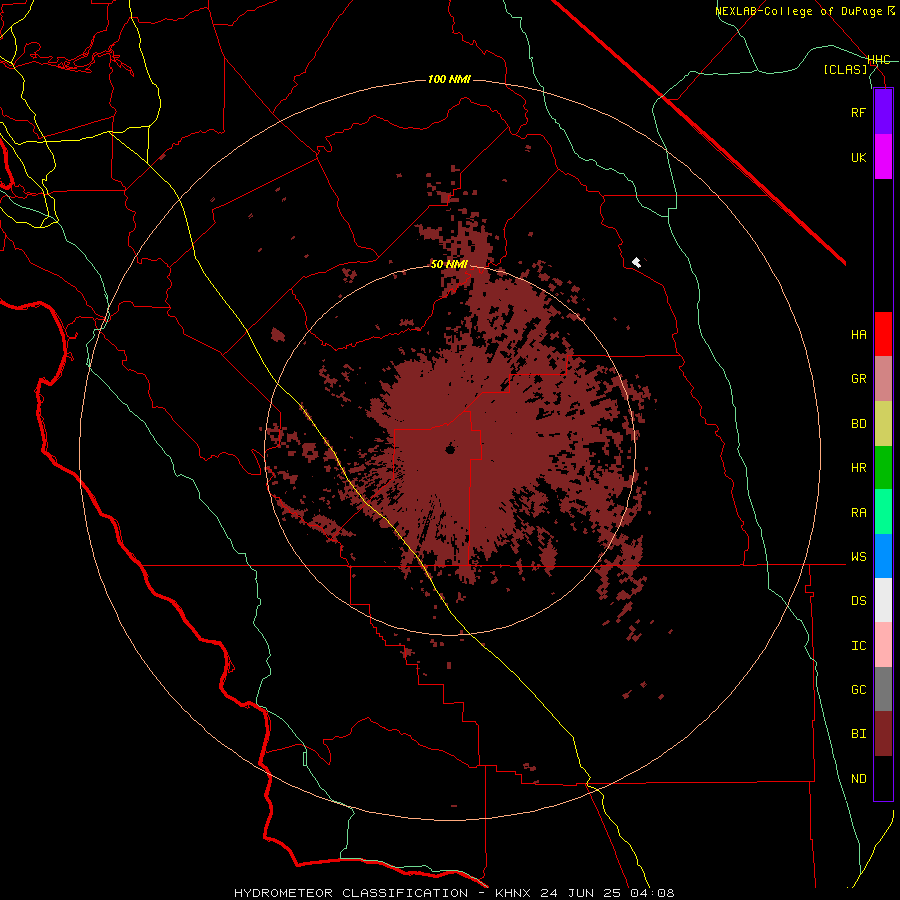900x900 pixels.
Task: Click the GC gray legend swatch
Action: click(x=883, y=689)
